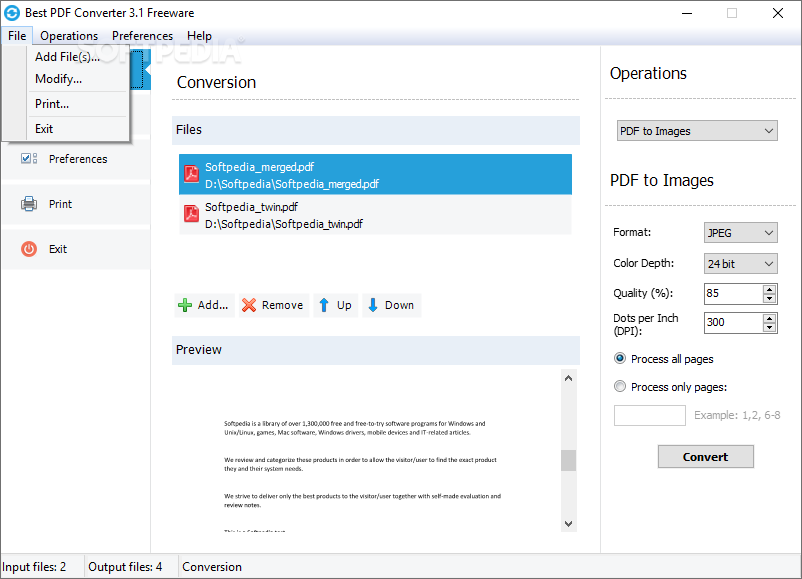This screenshot has width=802, height=579.
Task: Open the Format JPEG dropdown
Action: coord(741,233)
